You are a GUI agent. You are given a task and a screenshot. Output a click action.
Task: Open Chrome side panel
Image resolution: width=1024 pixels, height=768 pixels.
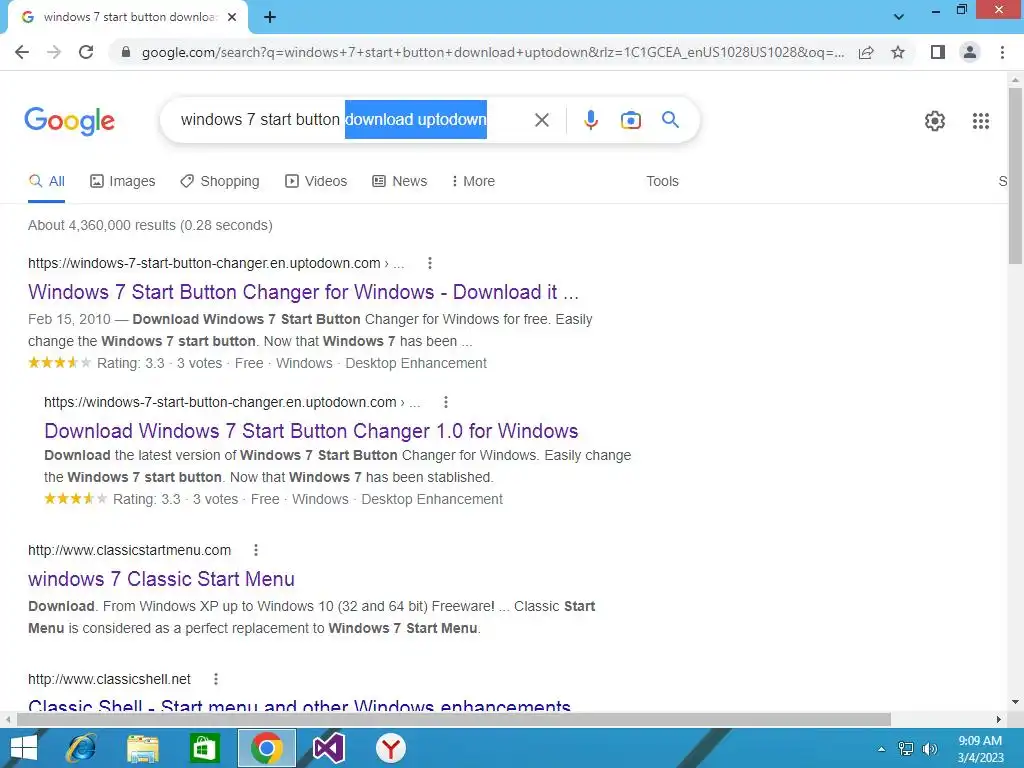tap(938, 52)
